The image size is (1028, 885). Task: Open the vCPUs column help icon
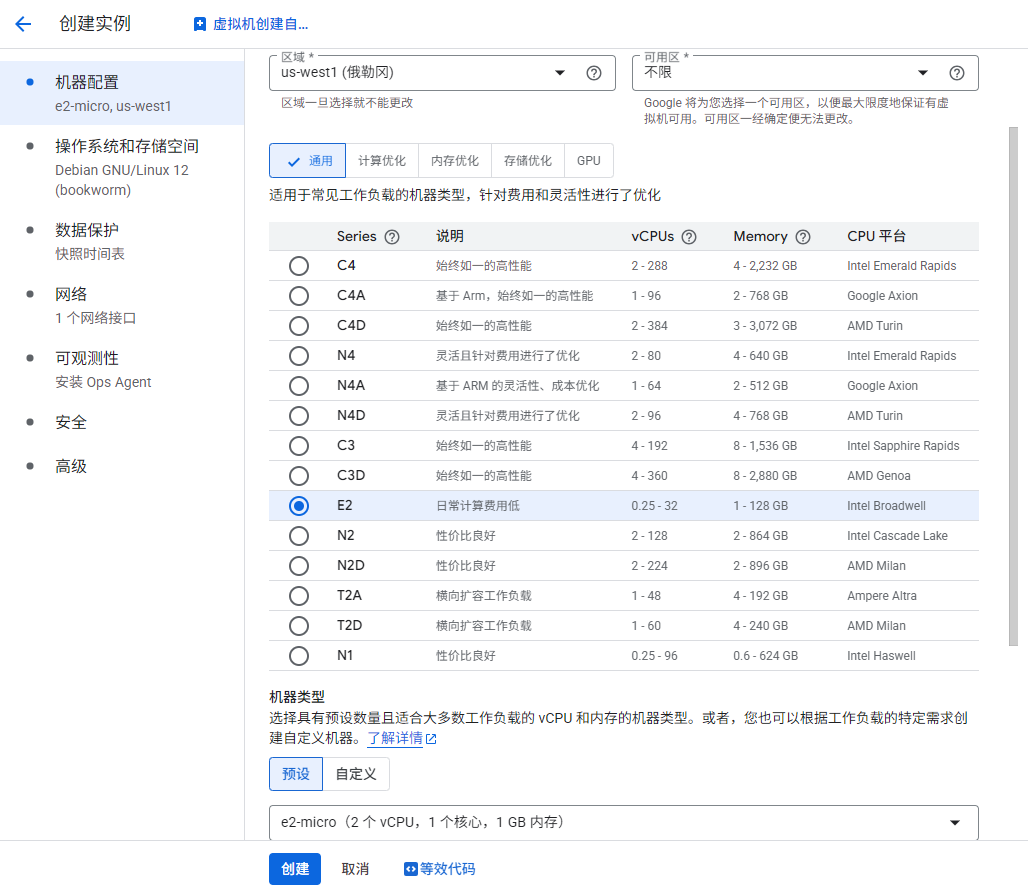689,237
